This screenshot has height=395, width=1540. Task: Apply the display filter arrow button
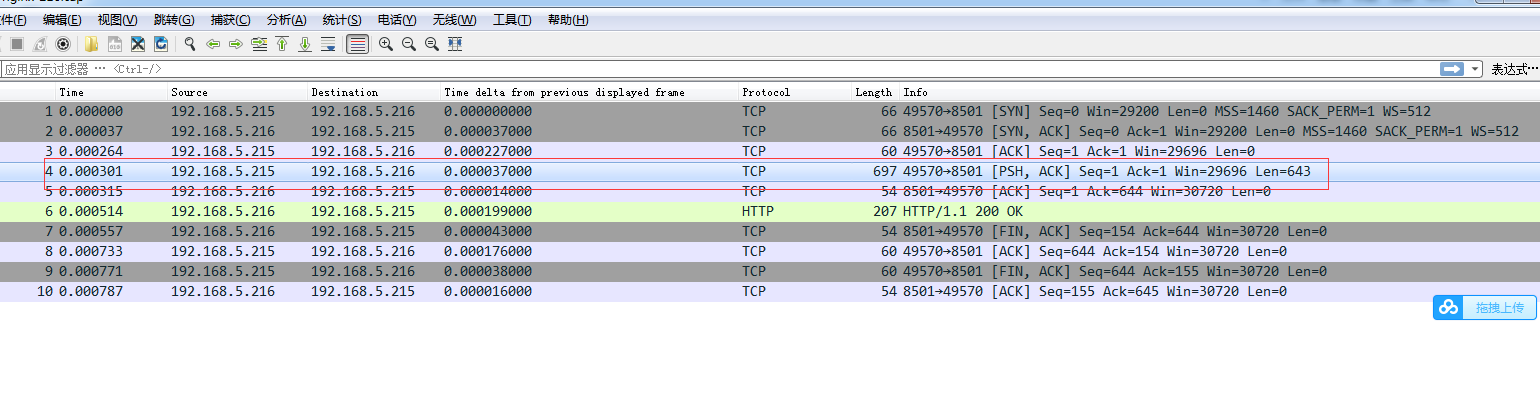click(1452, 69)
